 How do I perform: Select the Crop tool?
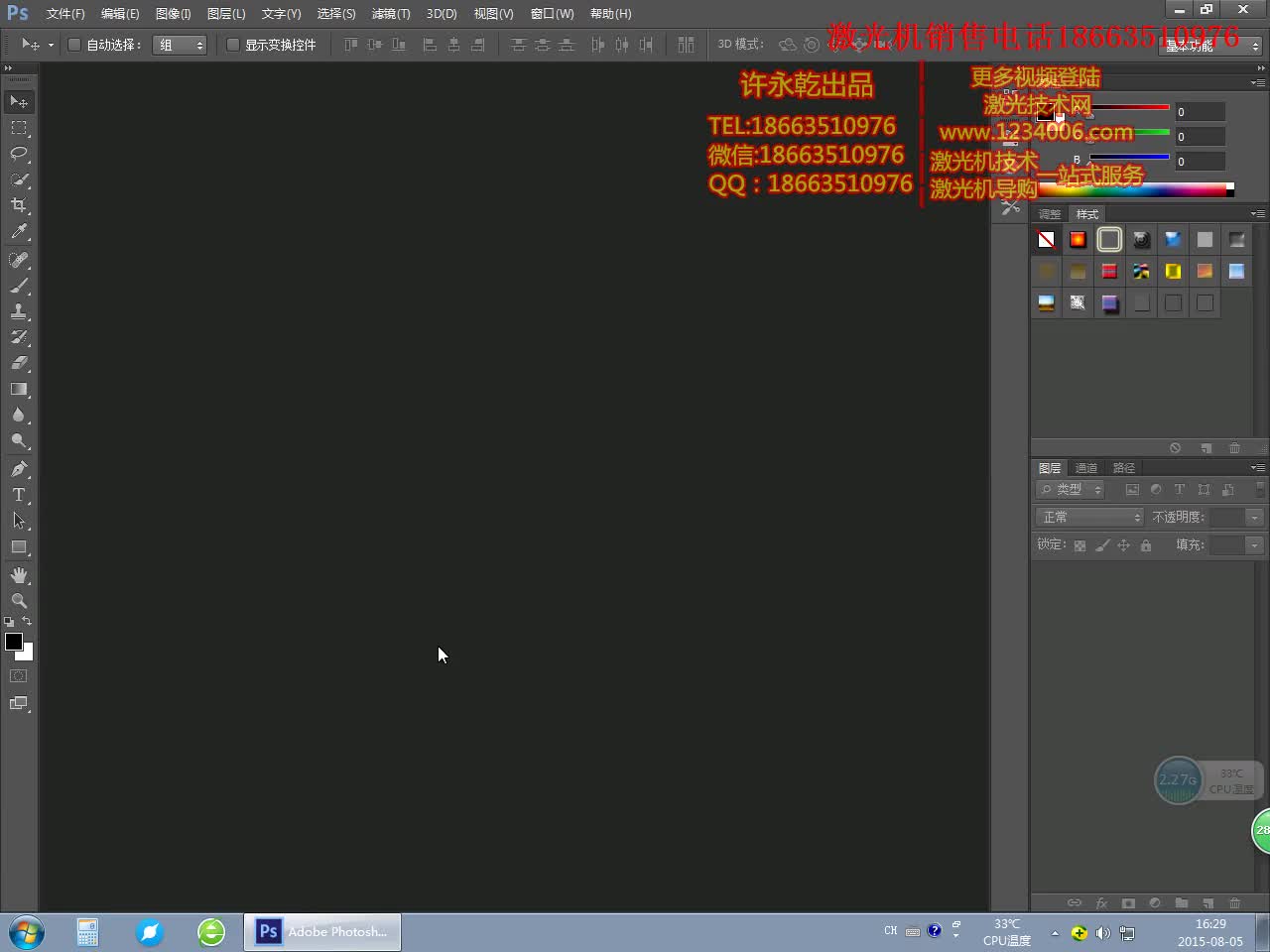click(19, 205)
